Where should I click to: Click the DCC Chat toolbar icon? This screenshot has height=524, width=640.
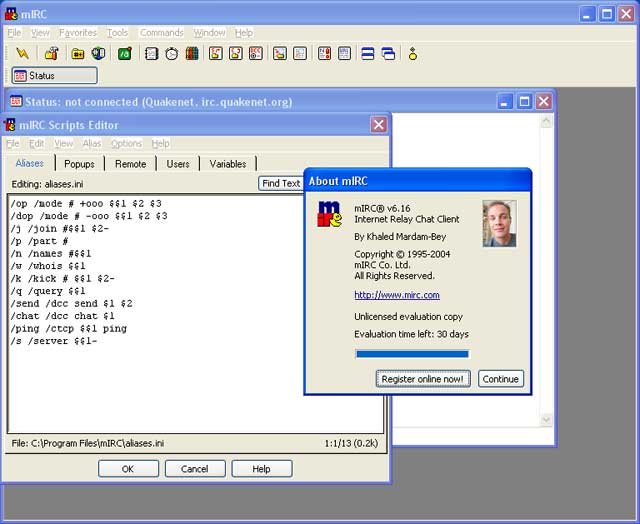[x=236, y=53]
